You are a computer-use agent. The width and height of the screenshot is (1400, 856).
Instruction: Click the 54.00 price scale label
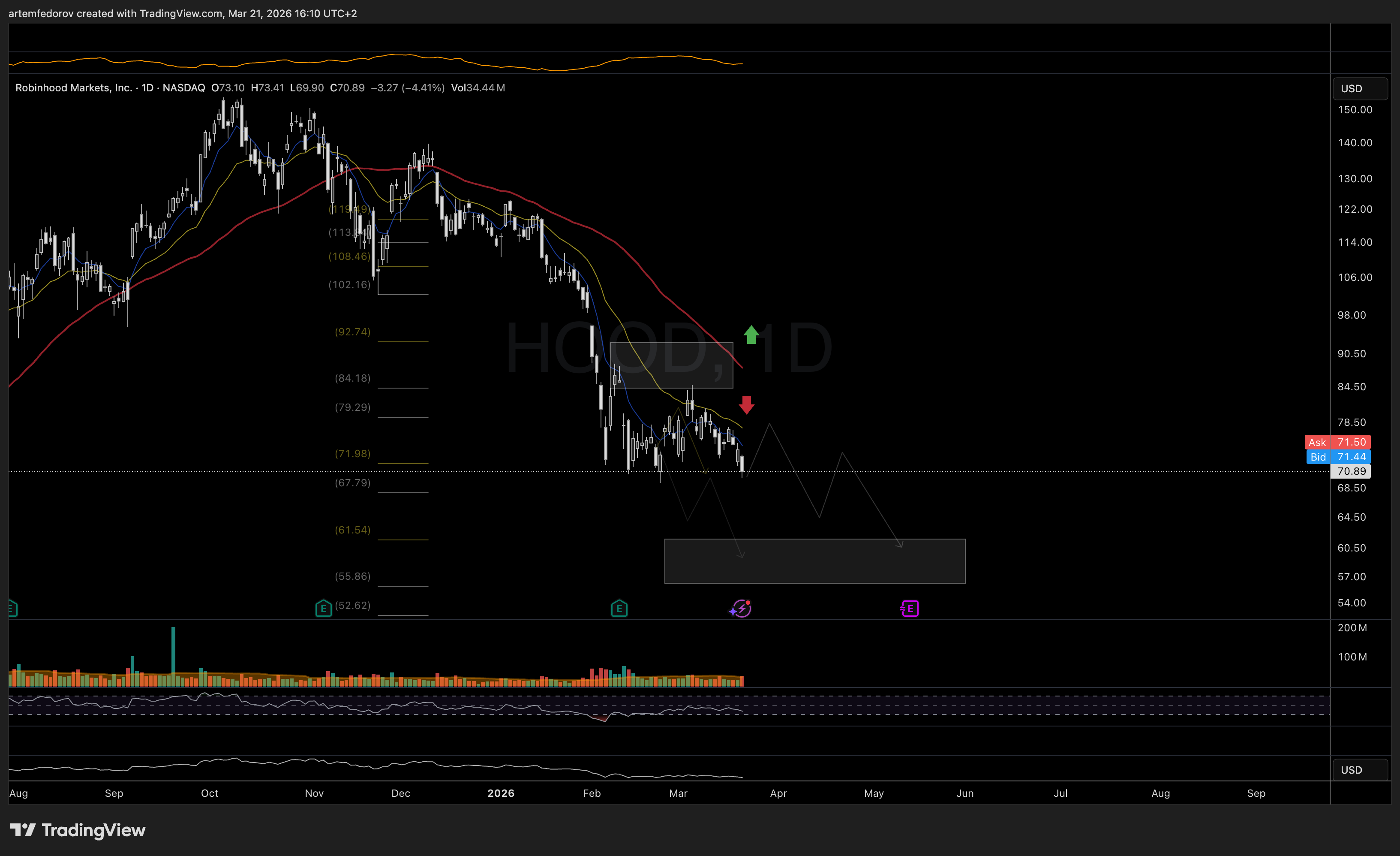point(1352,603)
